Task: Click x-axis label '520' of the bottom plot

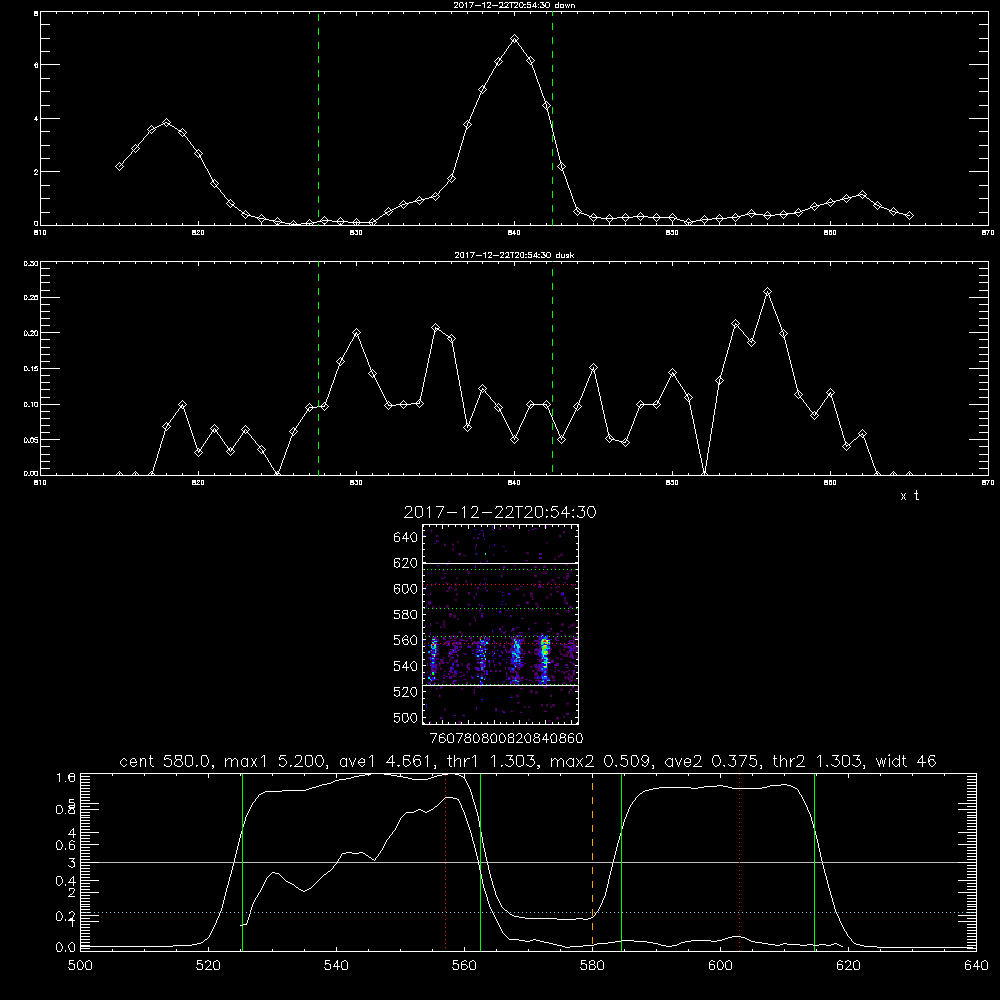Action: point(208,966)
